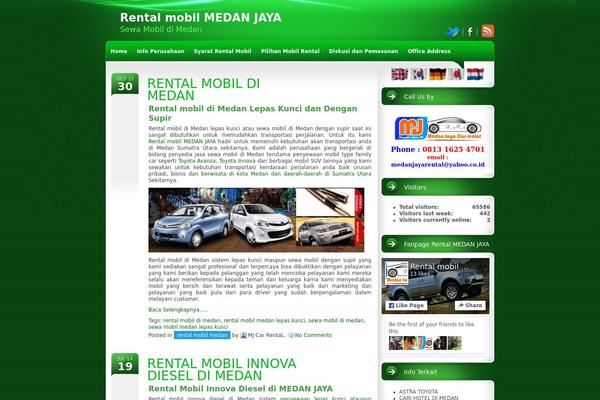Click the Visitors sidebar heading

click(414, 187)
